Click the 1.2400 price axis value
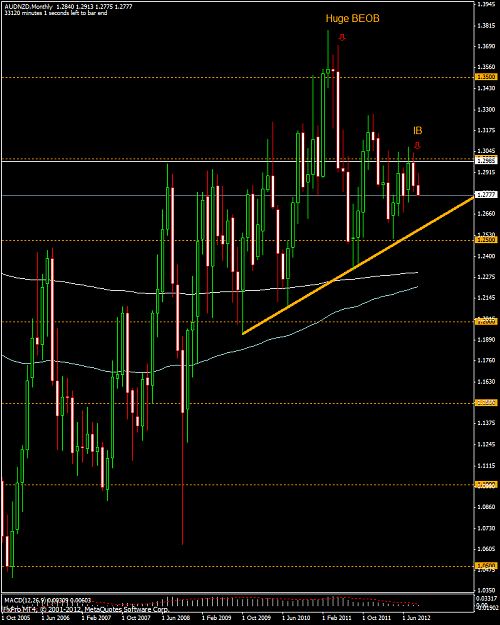 click(x=486, y=256)
